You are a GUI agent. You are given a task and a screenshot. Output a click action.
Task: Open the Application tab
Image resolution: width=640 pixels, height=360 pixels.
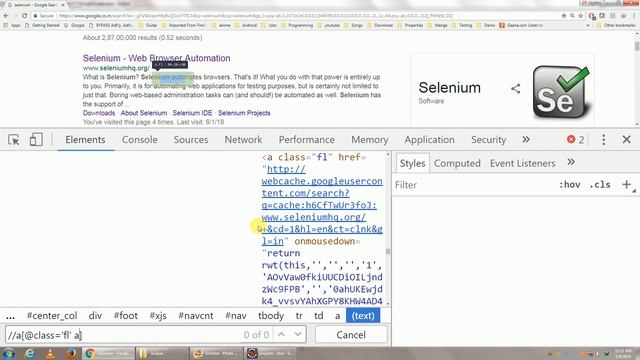[x=429, y=140]
